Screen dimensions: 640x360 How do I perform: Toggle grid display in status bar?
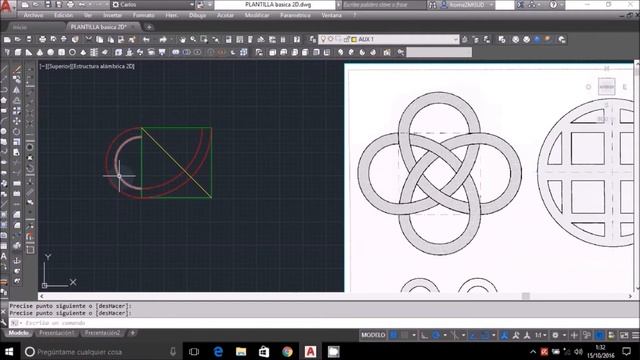coord(393,335)
